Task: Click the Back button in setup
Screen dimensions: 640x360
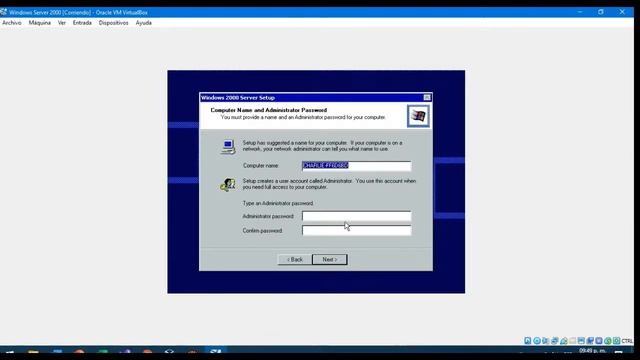Action: [x=295, y=260]
